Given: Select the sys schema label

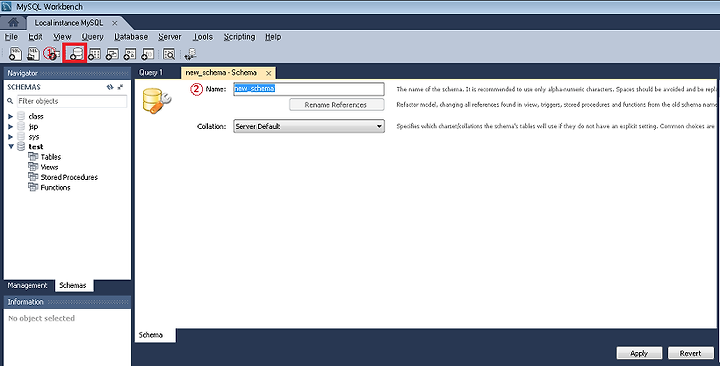Looking at the screenshot, I should coord(34,136).
